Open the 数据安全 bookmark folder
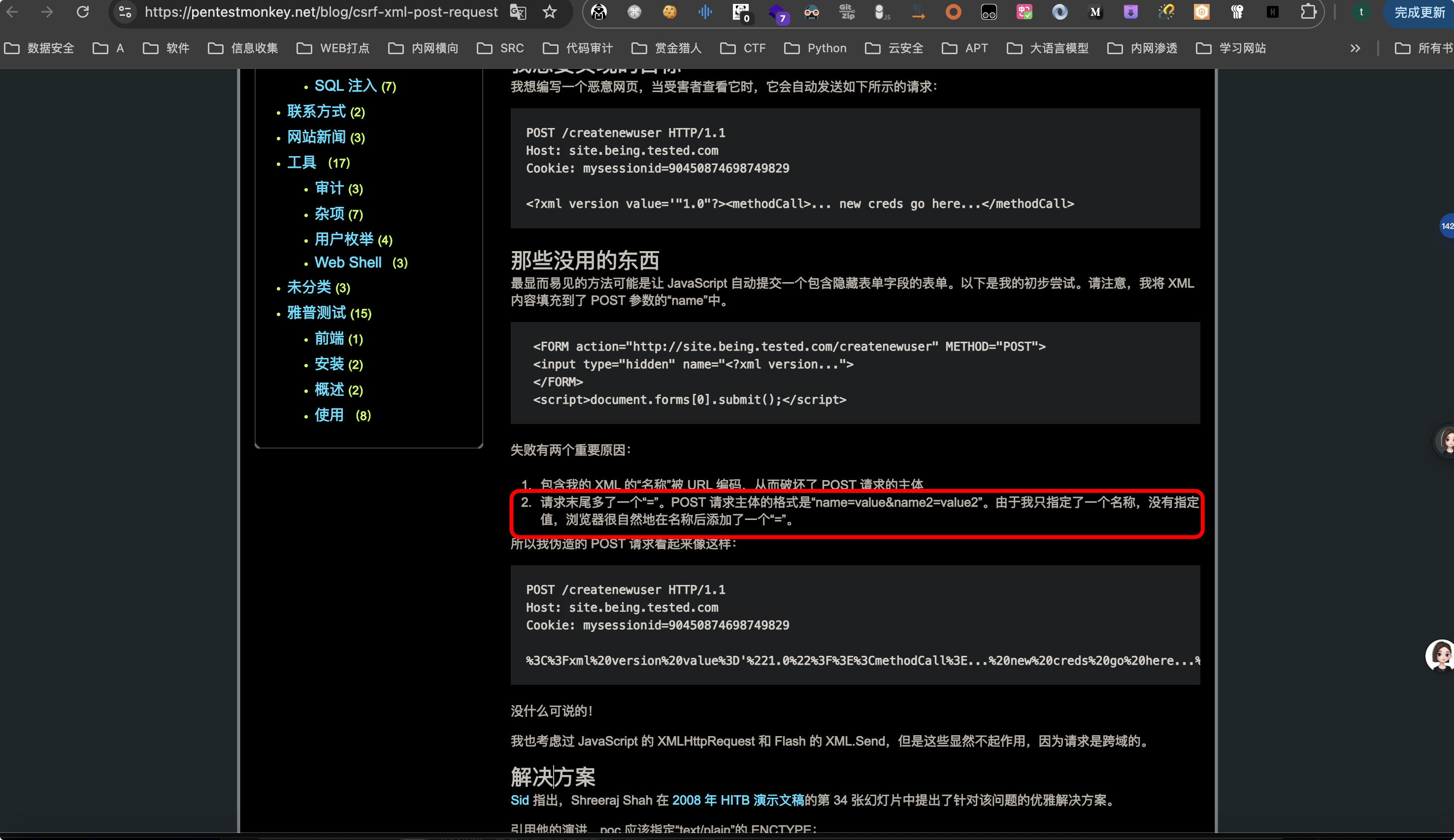Viewport: 1454px width, 840px height. (40, 48)
